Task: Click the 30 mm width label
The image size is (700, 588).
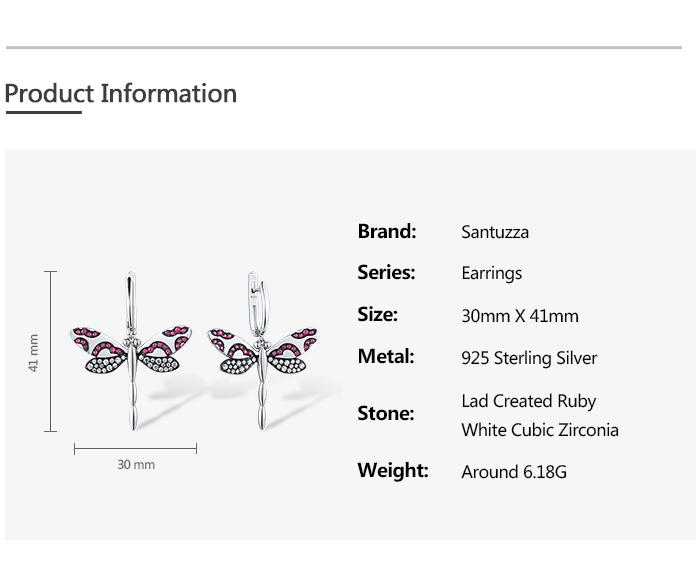Action: click(x=136, y=465)
